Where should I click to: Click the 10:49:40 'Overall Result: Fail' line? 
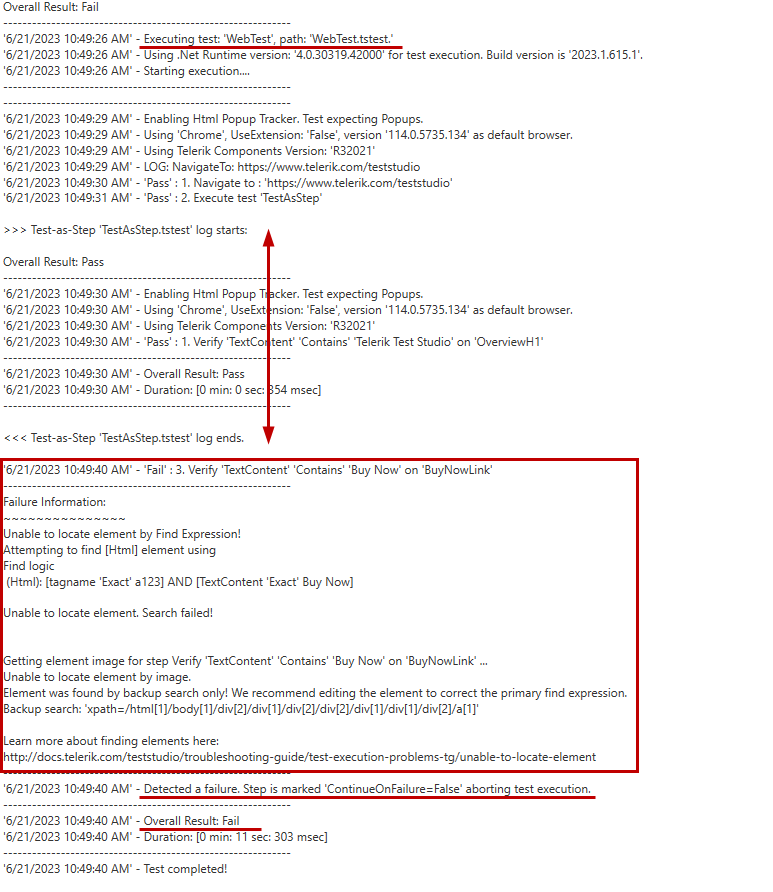(122, 820)
